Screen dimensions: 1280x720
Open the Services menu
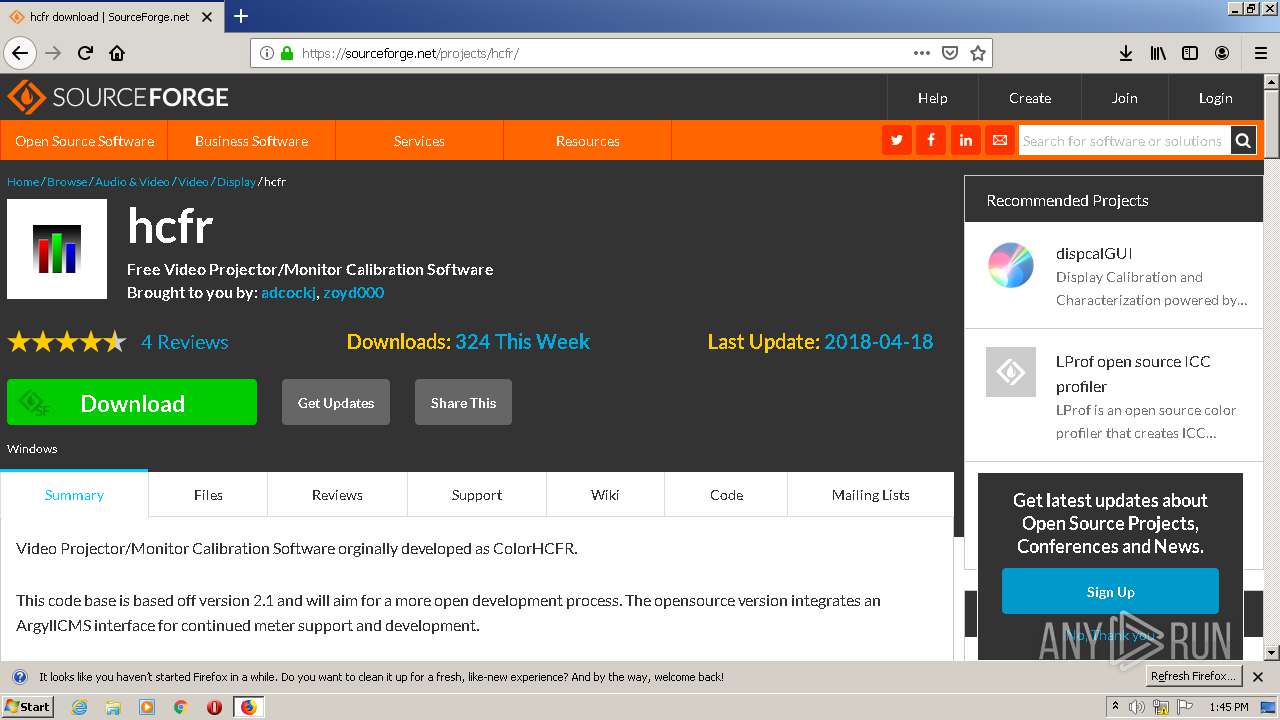point(419,141)
